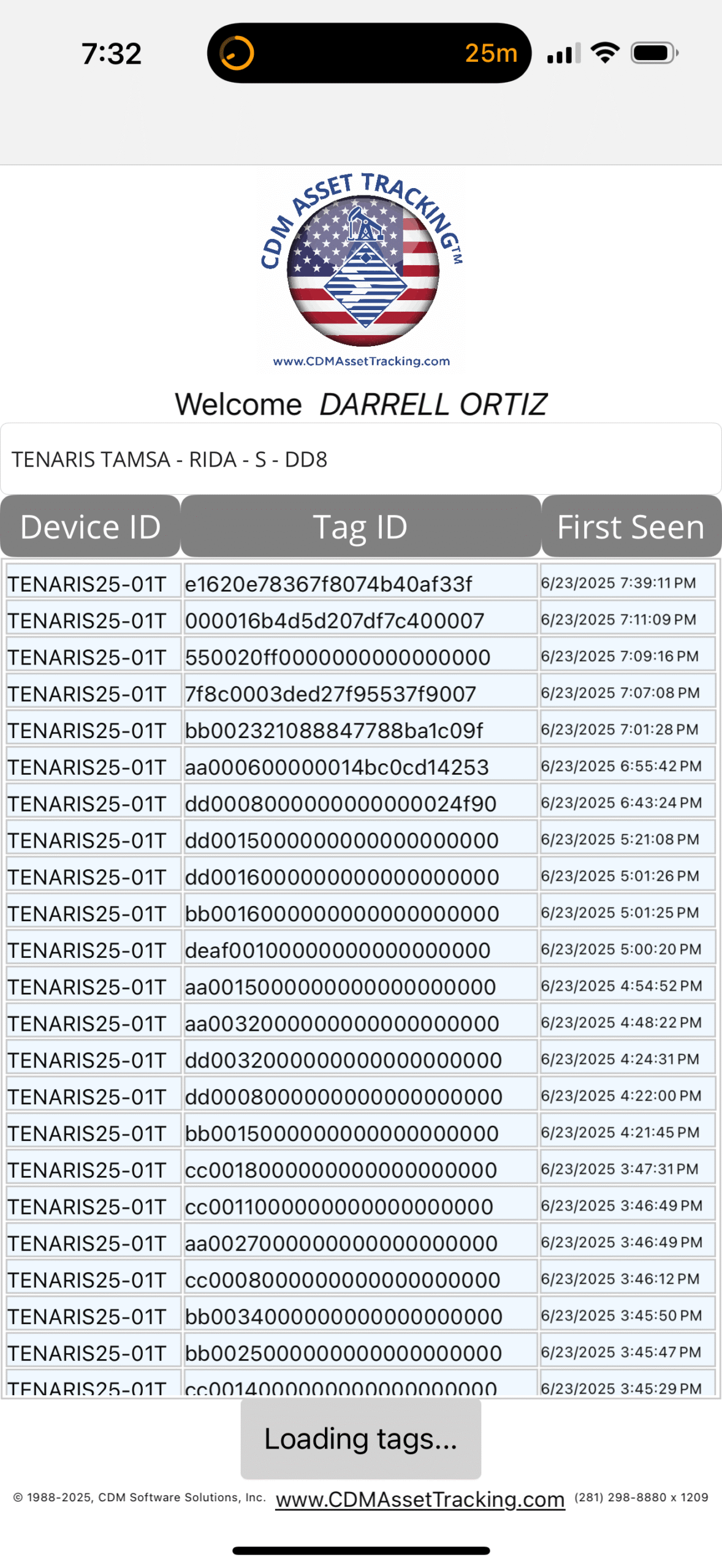Open the www.CDMAssetTracking.com footer link
This screenshot has height=1568, width=722.
click(x=420, y=1499)
